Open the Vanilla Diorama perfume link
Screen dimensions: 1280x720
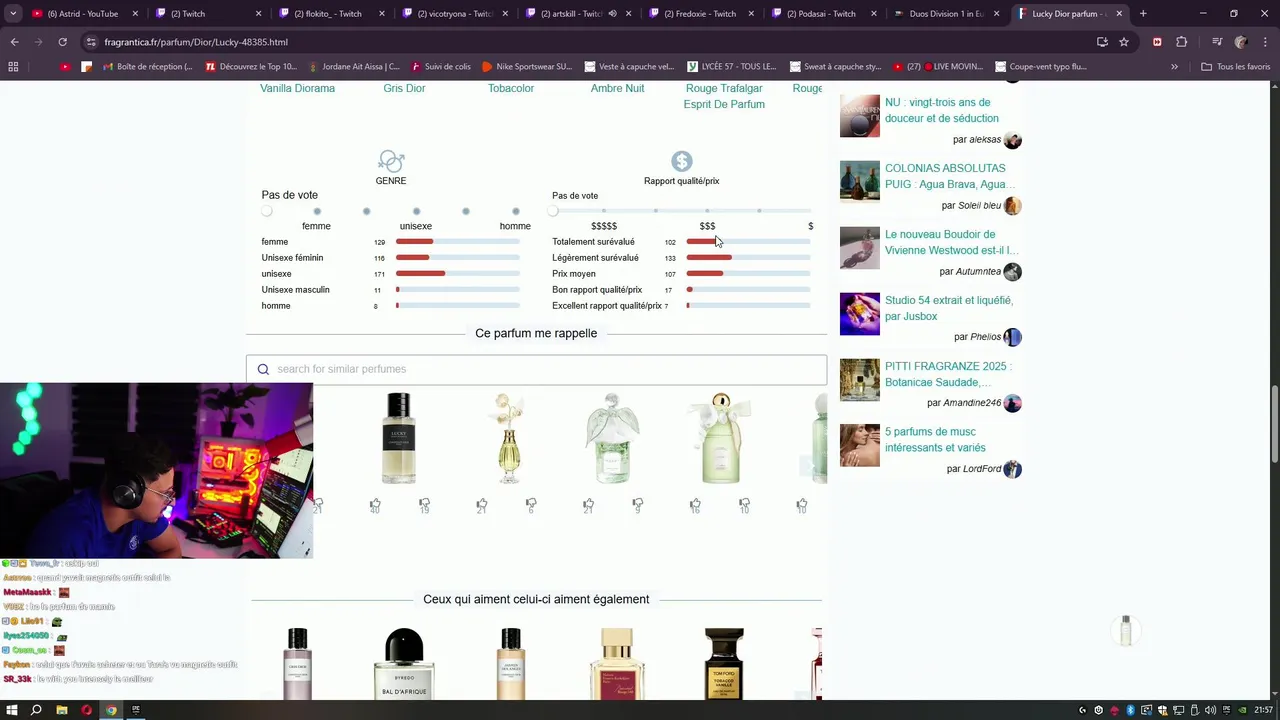[x=298, y=88]
